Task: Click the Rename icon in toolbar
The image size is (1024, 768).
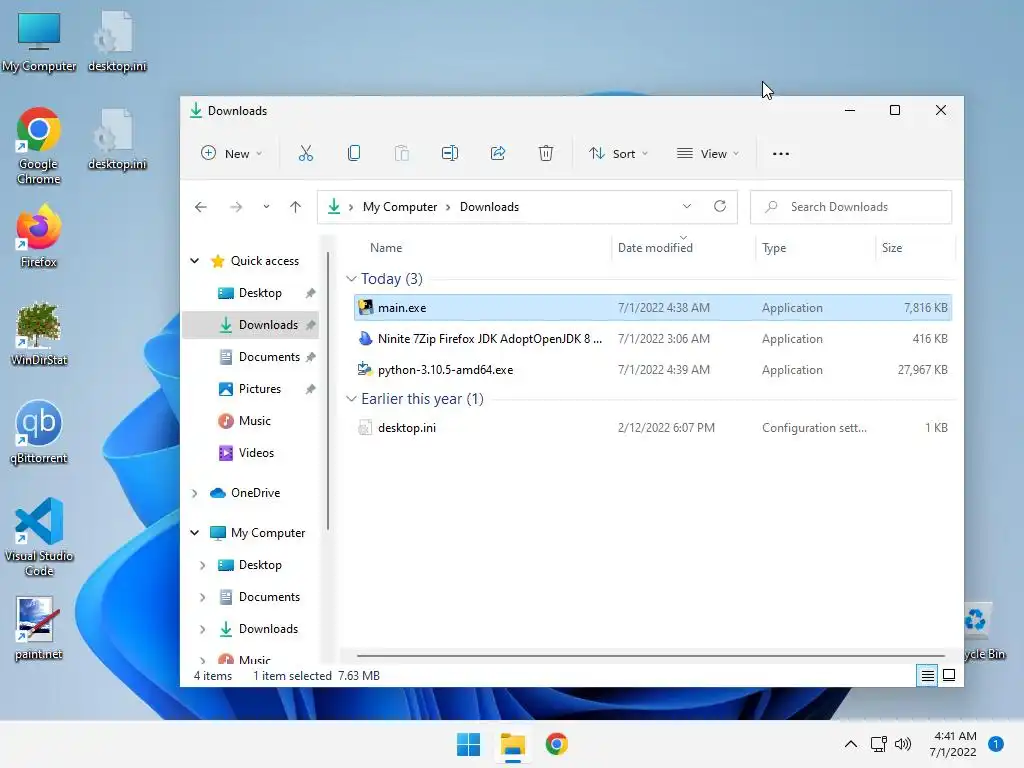Action: [450, 153]
